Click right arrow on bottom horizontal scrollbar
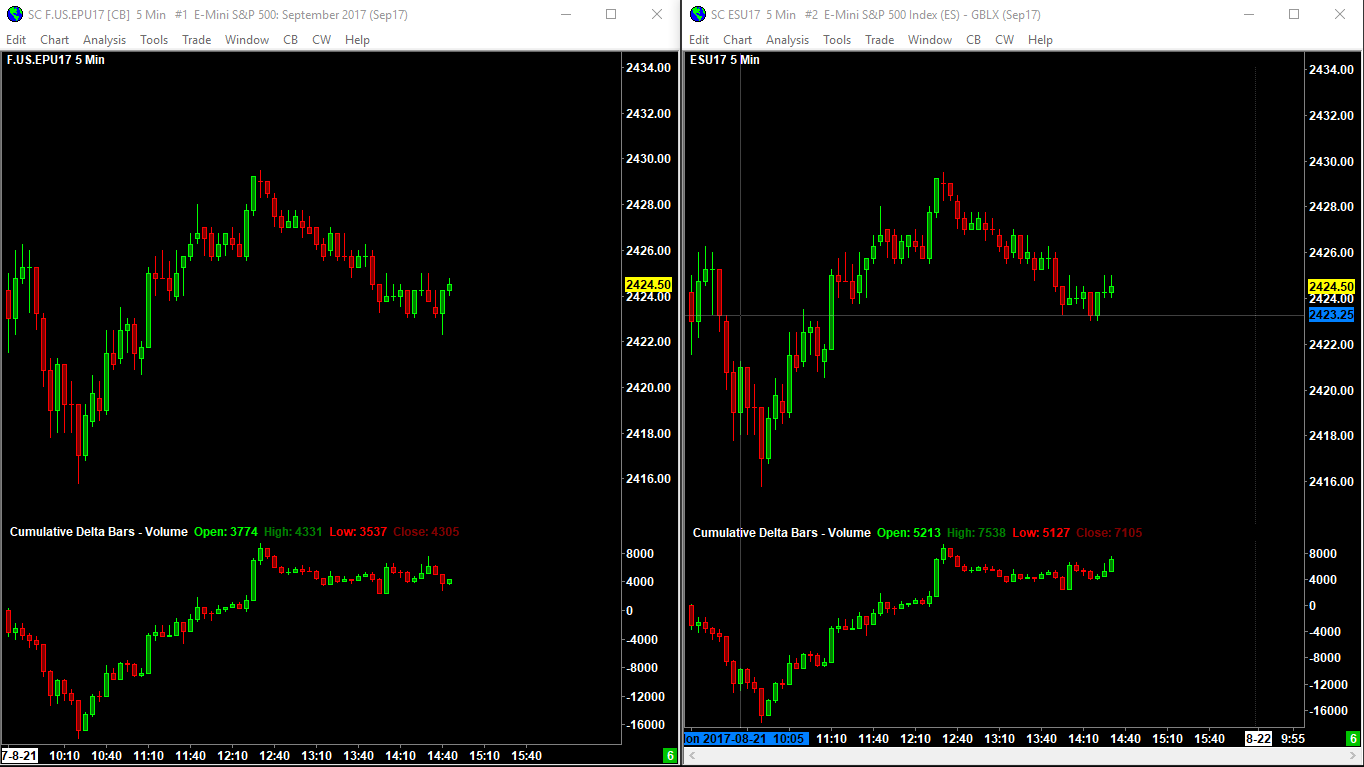Screen dimensions: 1364x767 pos(1353,757)
